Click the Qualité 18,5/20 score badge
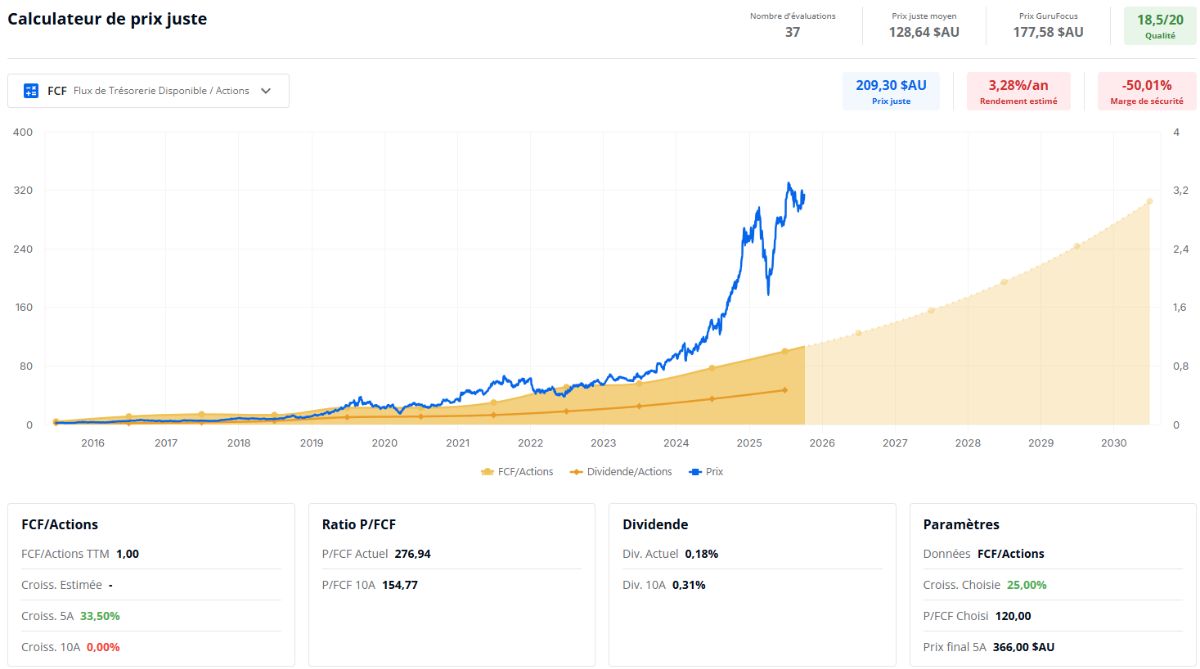1200x669 pixels. point(1160,25)
